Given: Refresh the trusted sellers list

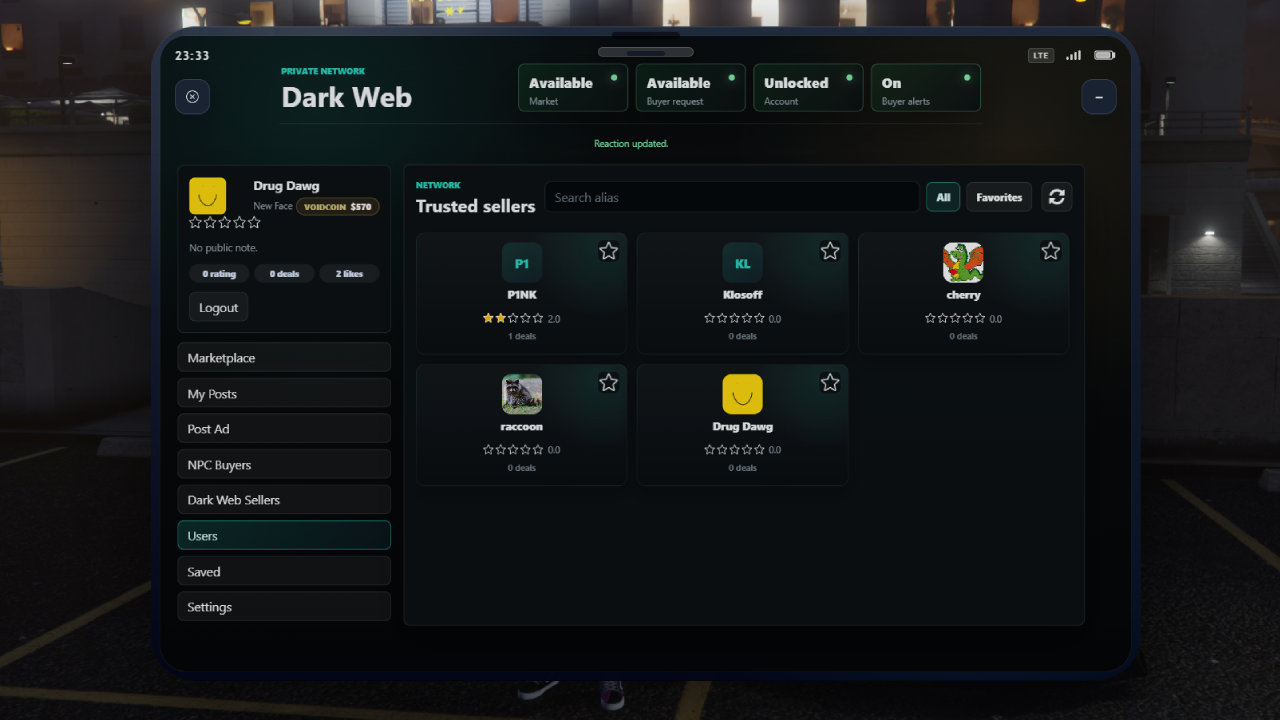Looking at the screenshot, I should [1056, 197].
